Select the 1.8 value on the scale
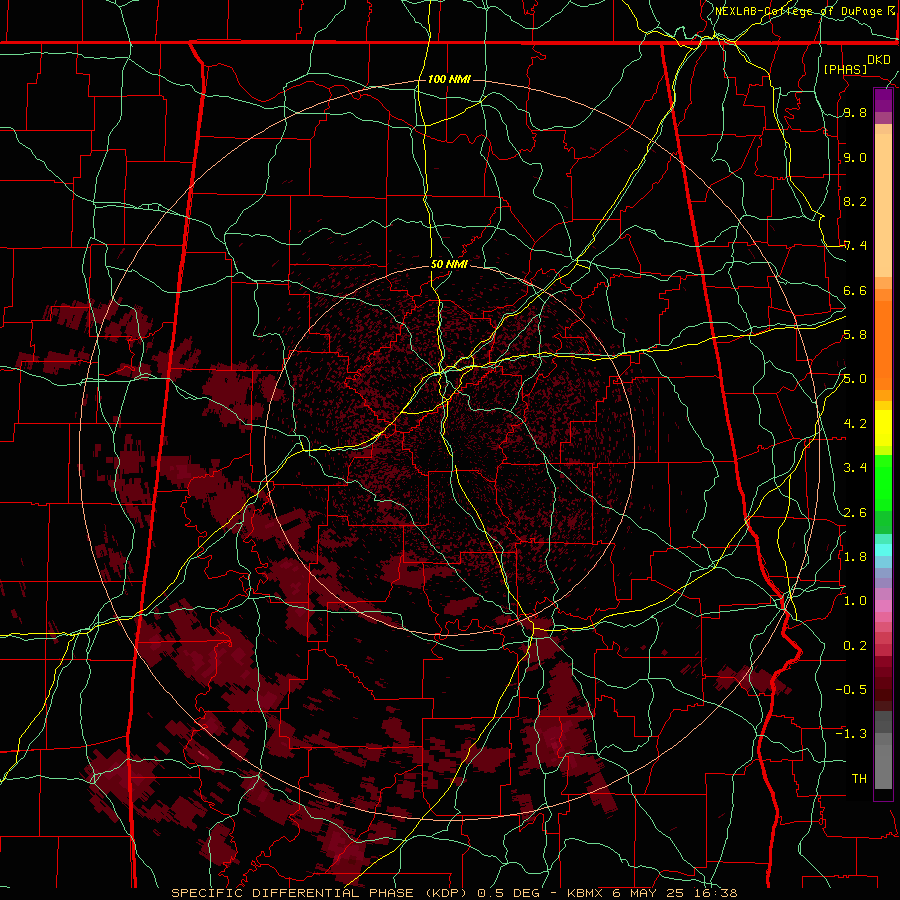900x900 pixels. coord(855,557)
